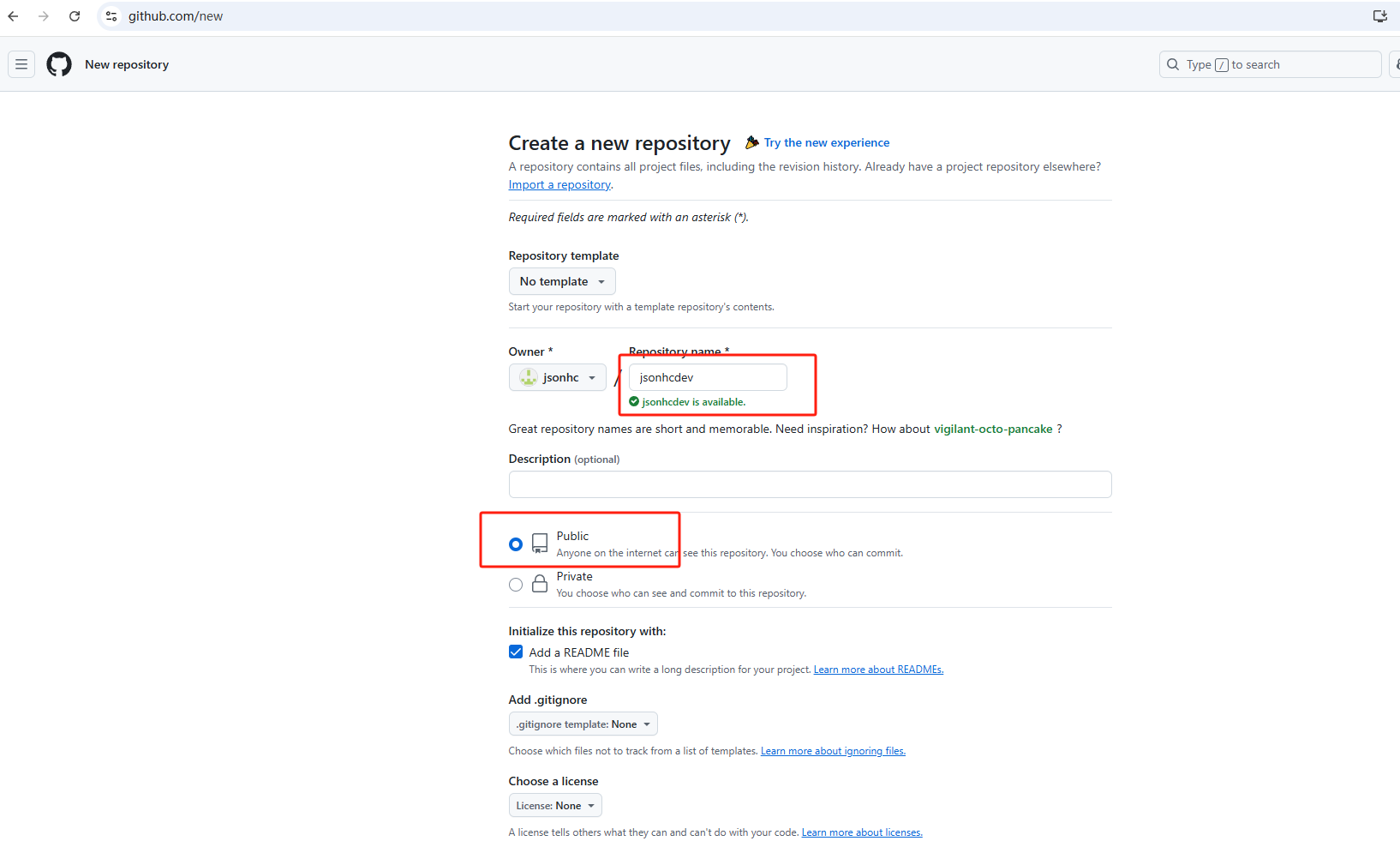The image size is (1400, 841).
Task: Click into the Description text field
Action: [810, 484]
